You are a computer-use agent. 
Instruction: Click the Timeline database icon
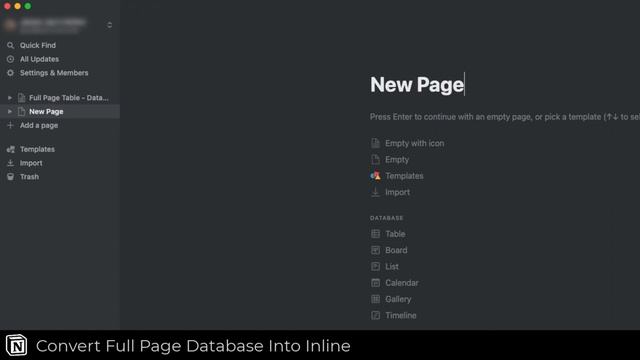[x=376, y=316]
